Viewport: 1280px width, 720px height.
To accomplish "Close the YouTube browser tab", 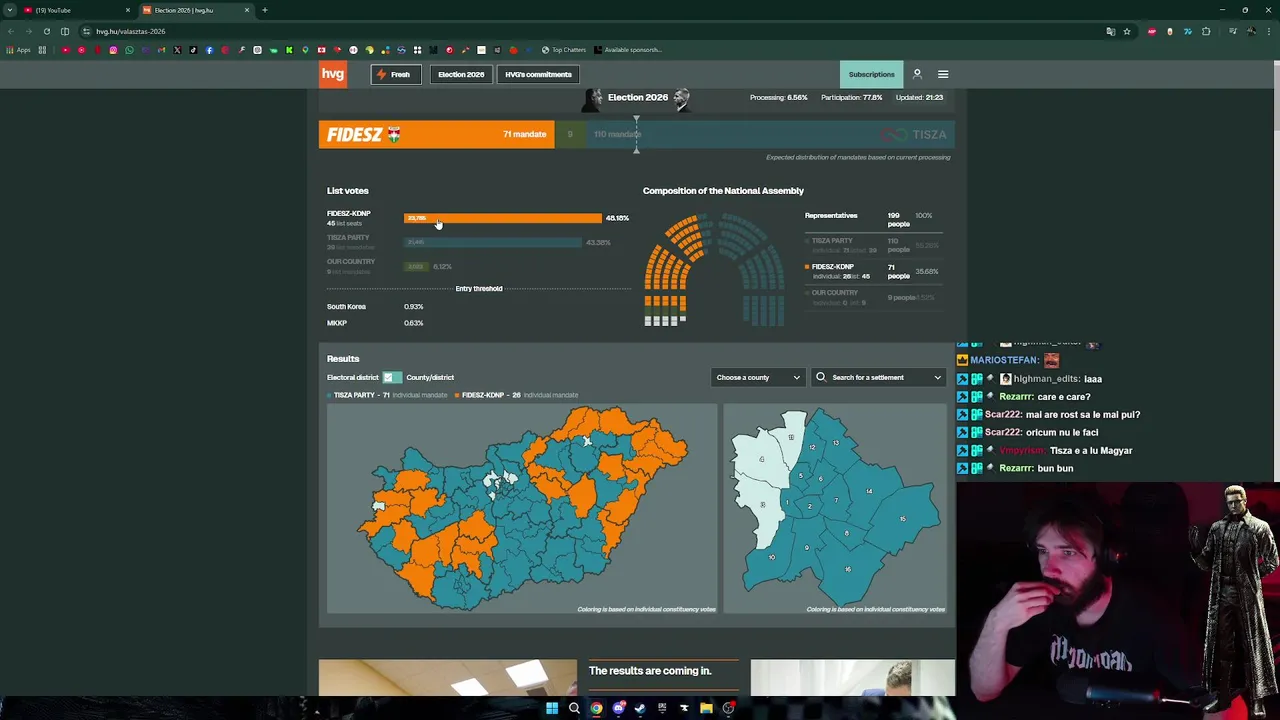I will pos(127,10).
